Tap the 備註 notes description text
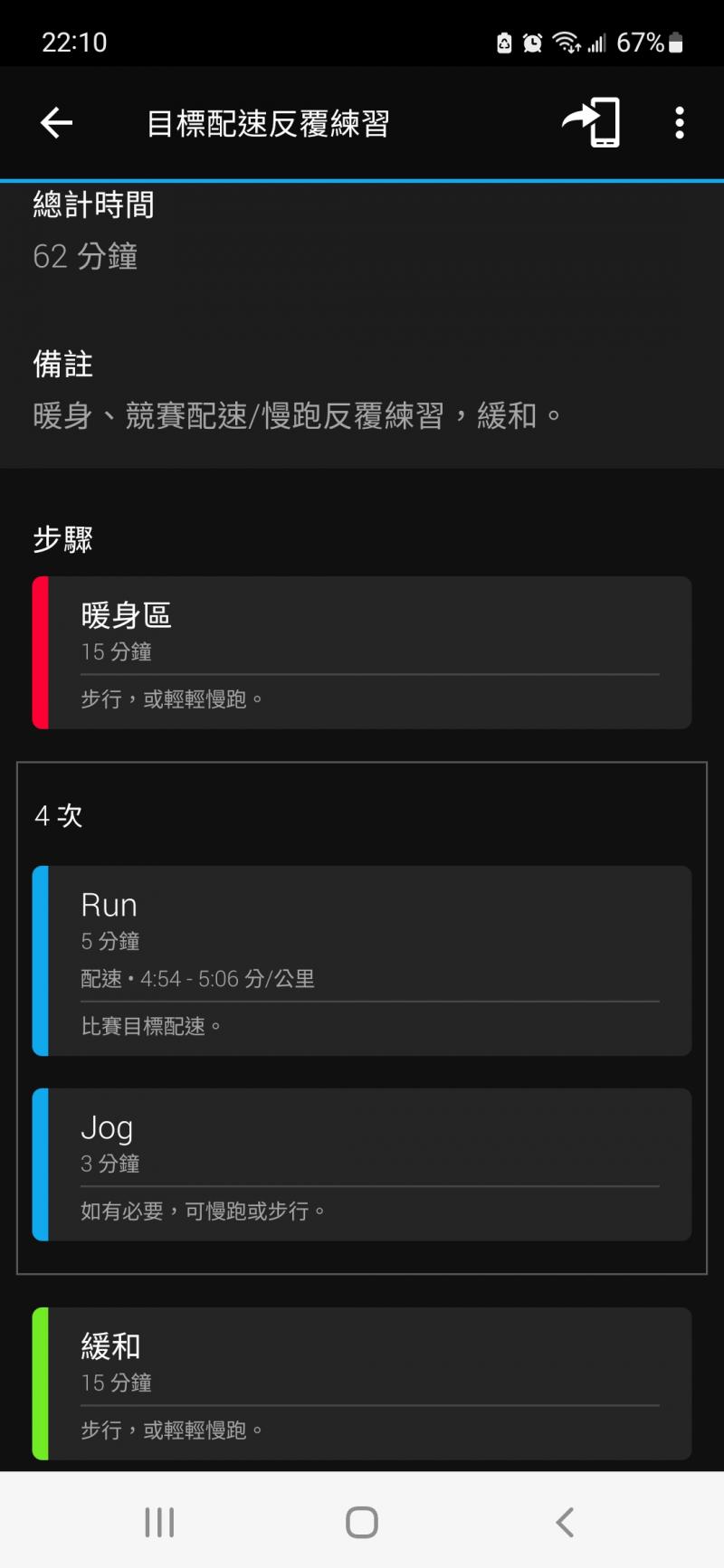724x1568 pixels. point(297,416)
